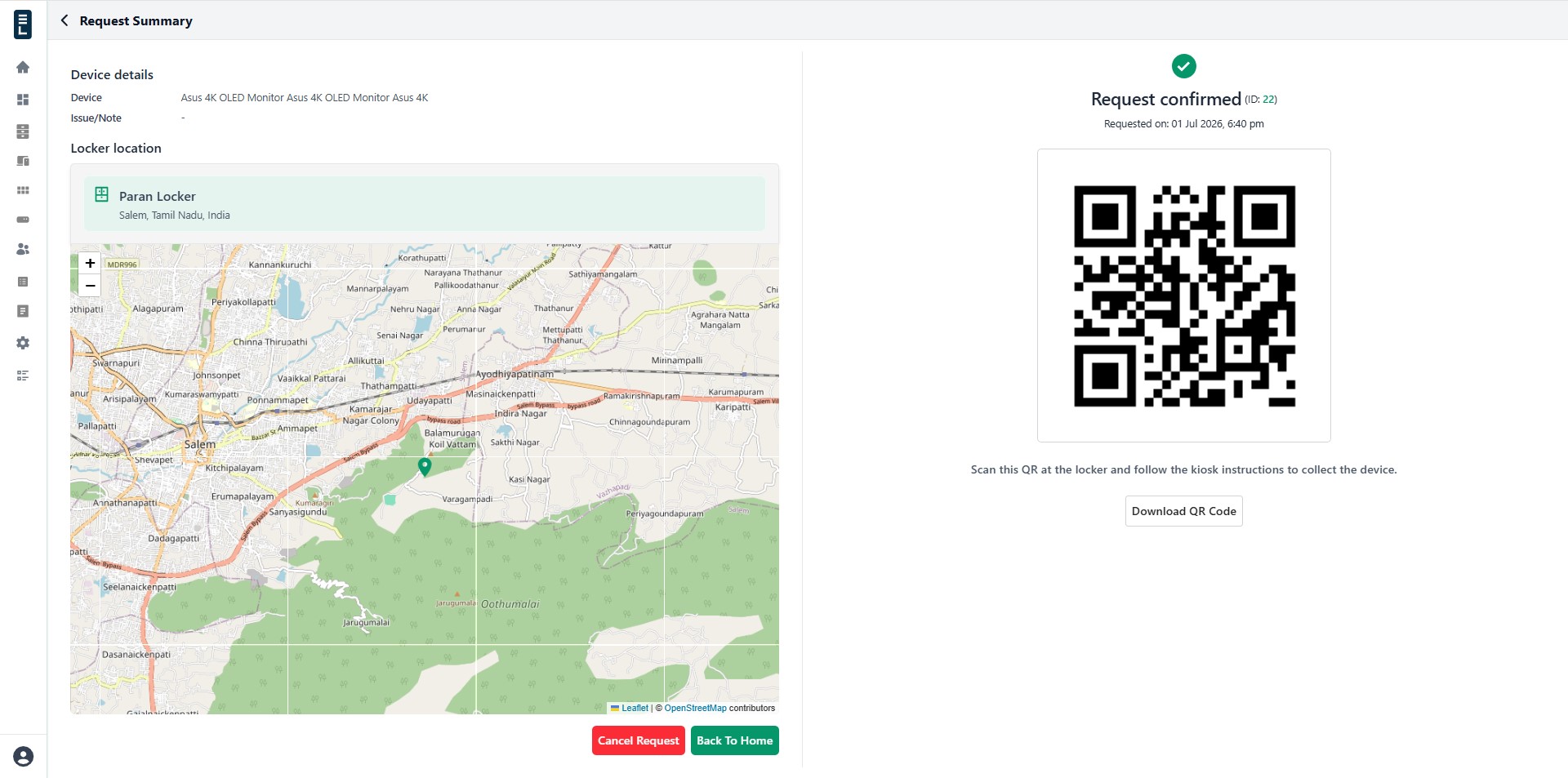The height and width of the screenshot is (778, 1568).
Task: Click the green location pin on the map
Action: (x=425, y=466)
